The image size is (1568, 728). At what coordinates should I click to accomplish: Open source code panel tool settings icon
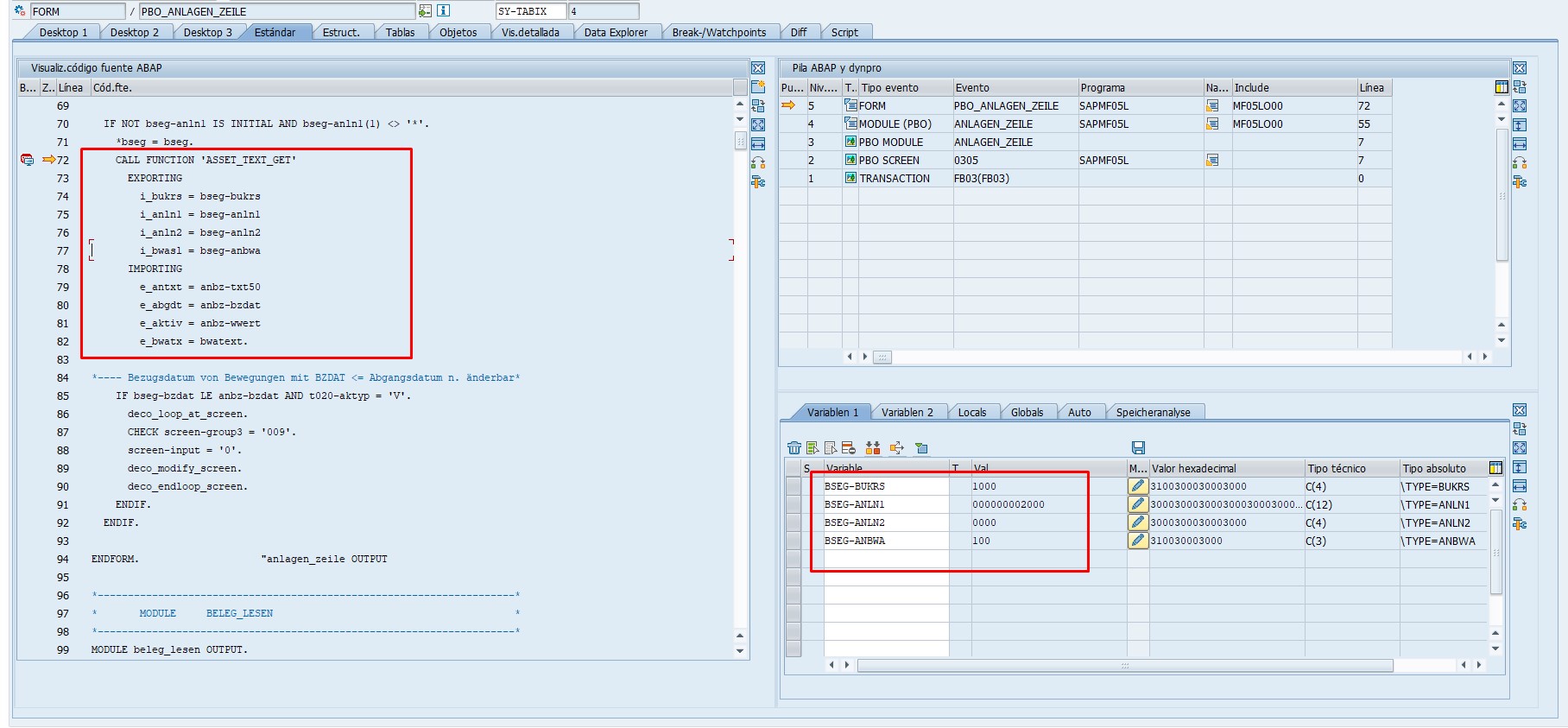[758, 181]
